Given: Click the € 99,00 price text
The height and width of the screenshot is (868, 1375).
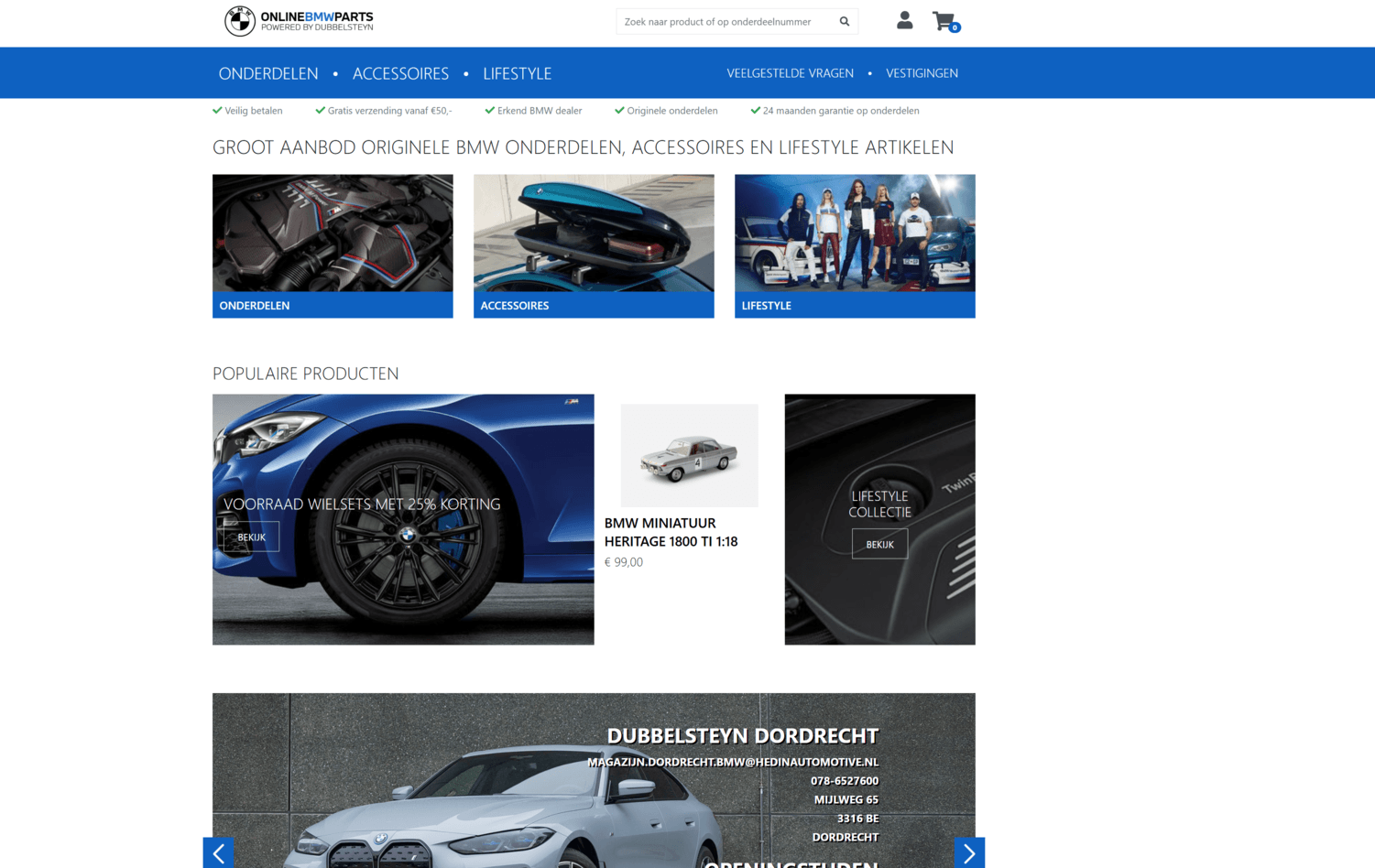Looking at the screenshot, I should point(624,562).
